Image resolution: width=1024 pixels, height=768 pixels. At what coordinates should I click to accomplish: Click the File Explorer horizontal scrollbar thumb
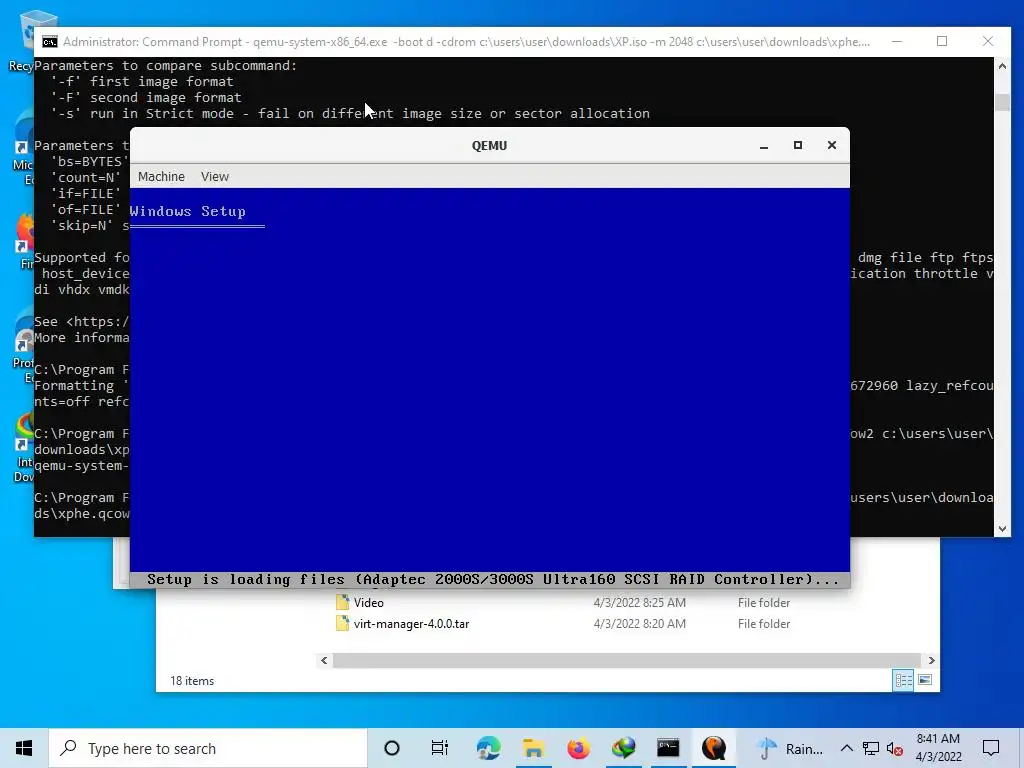626,660
